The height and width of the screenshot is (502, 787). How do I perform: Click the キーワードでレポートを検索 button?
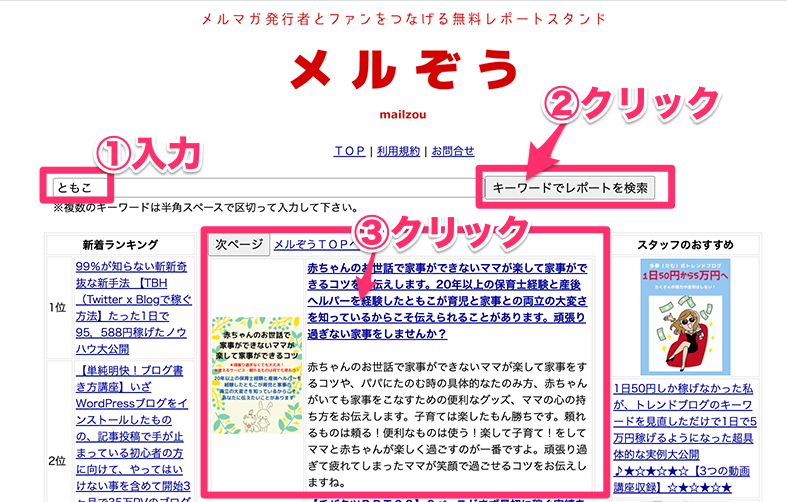point(570,188)
